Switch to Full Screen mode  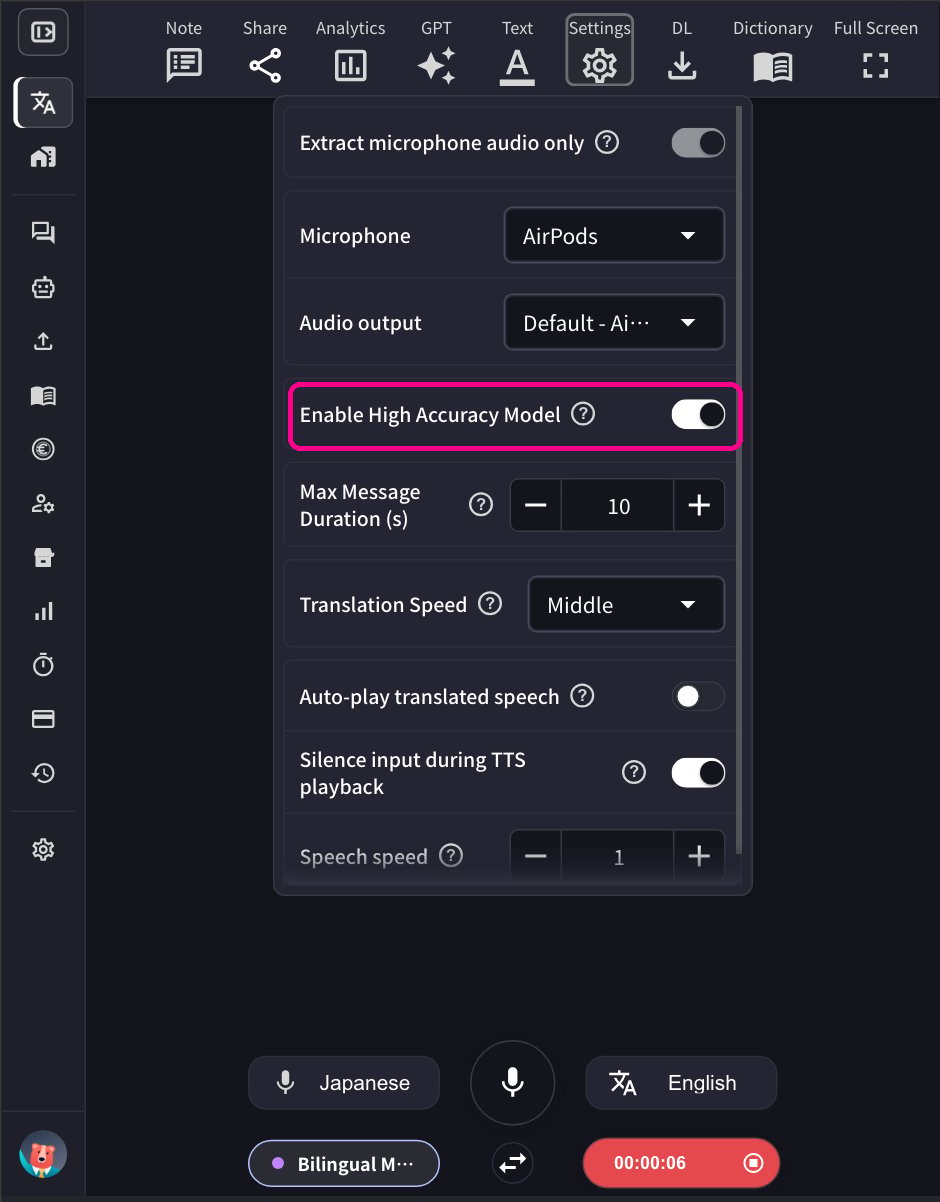tap(876, 53)
